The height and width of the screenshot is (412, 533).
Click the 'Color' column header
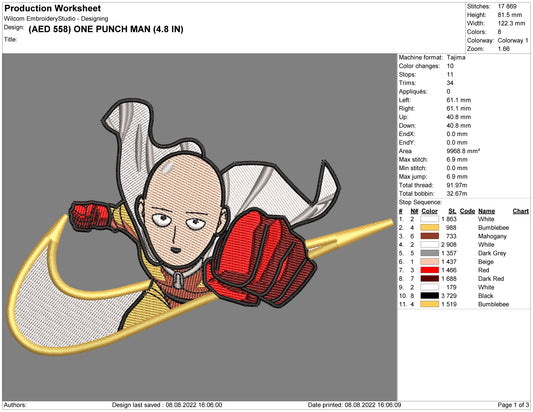click(x=430, y=211)
